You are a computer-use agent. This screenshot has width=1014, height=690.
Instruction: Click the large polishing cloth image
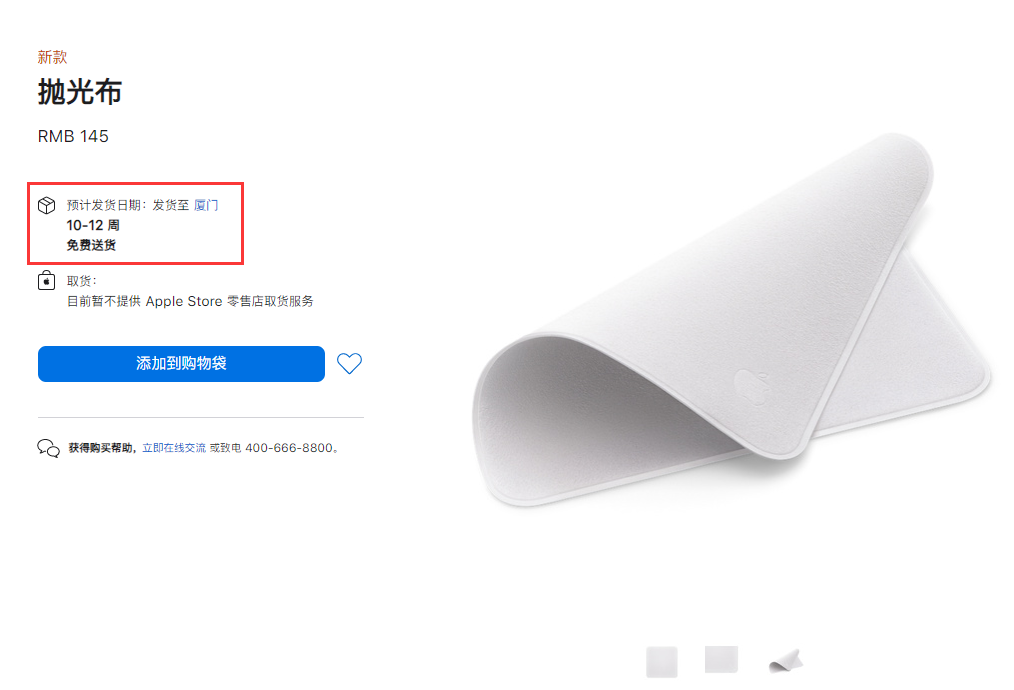tap(732, 320)
